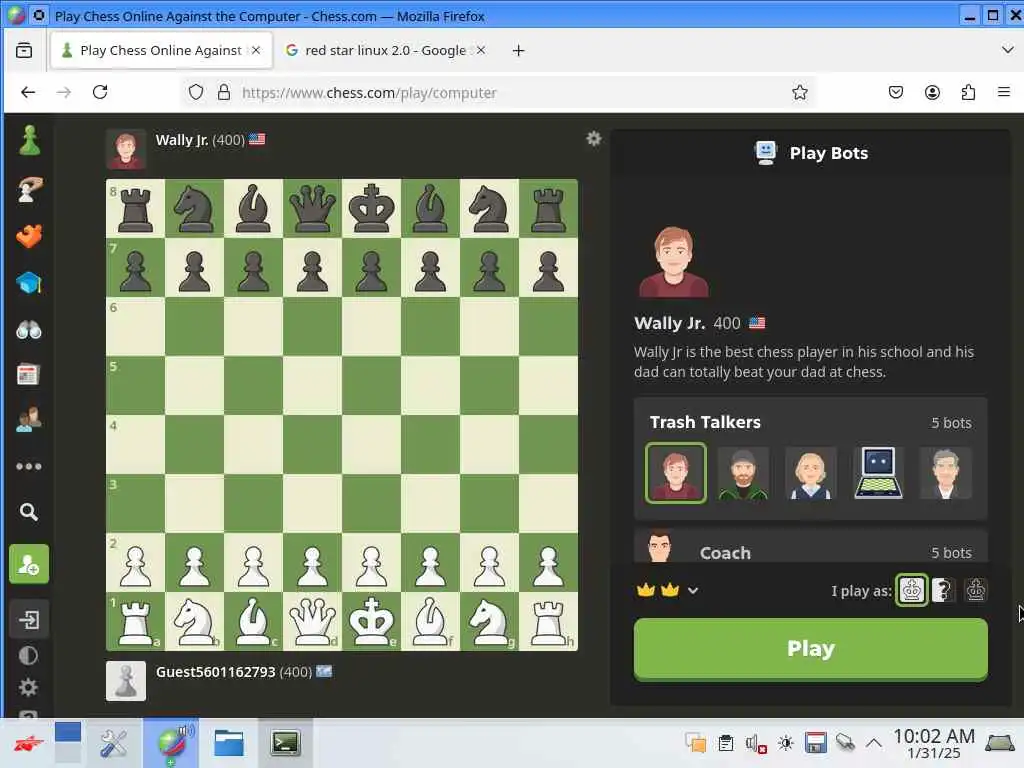The height and width of the screenshot is (768, 1024).
Task: Click the tracking protection shield icon
Action: 196,92
